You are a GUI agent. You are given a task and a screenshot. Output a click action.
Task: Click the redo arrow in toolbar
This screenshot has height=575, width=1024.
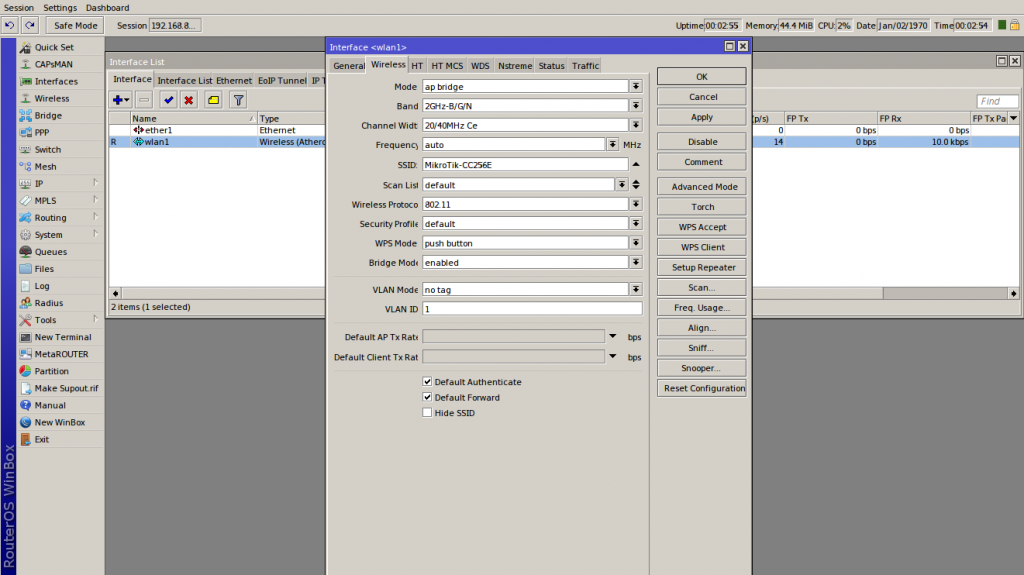(30, 25)
